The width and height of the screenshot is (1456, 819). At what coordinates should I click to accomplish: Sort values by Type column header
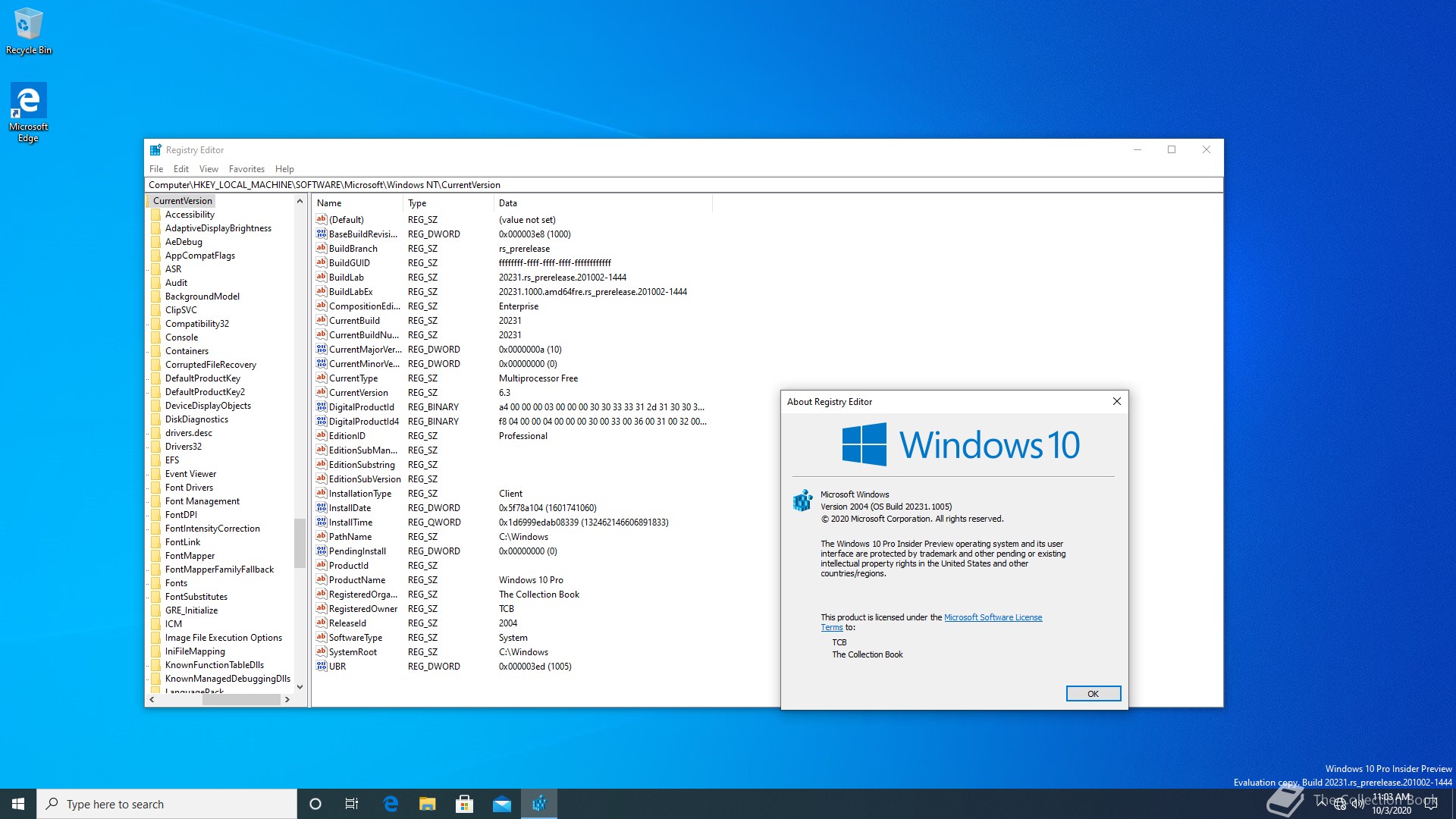[x=448, y=203]
